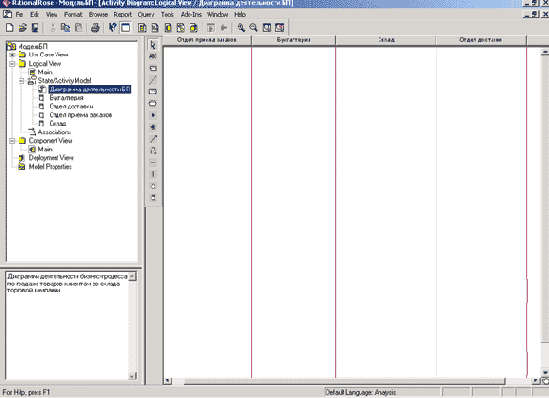Image resolution: width=549 pixels, height=398 pixels.
Task: Select the Anchor Note to Item tool
Action: (x=153, y=80)
